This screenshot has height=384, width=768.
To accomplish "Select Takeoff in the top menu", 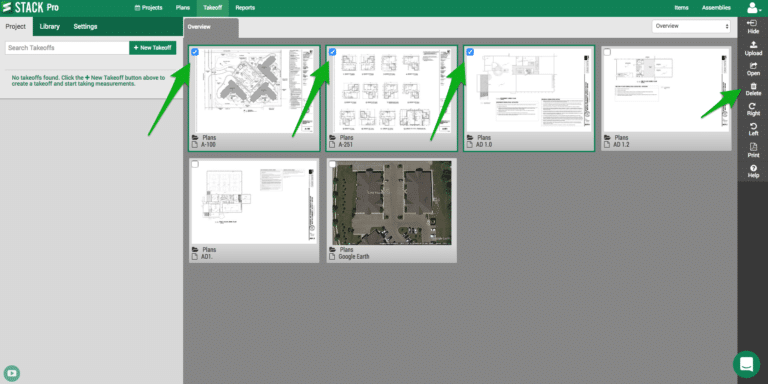I will 213,8.
